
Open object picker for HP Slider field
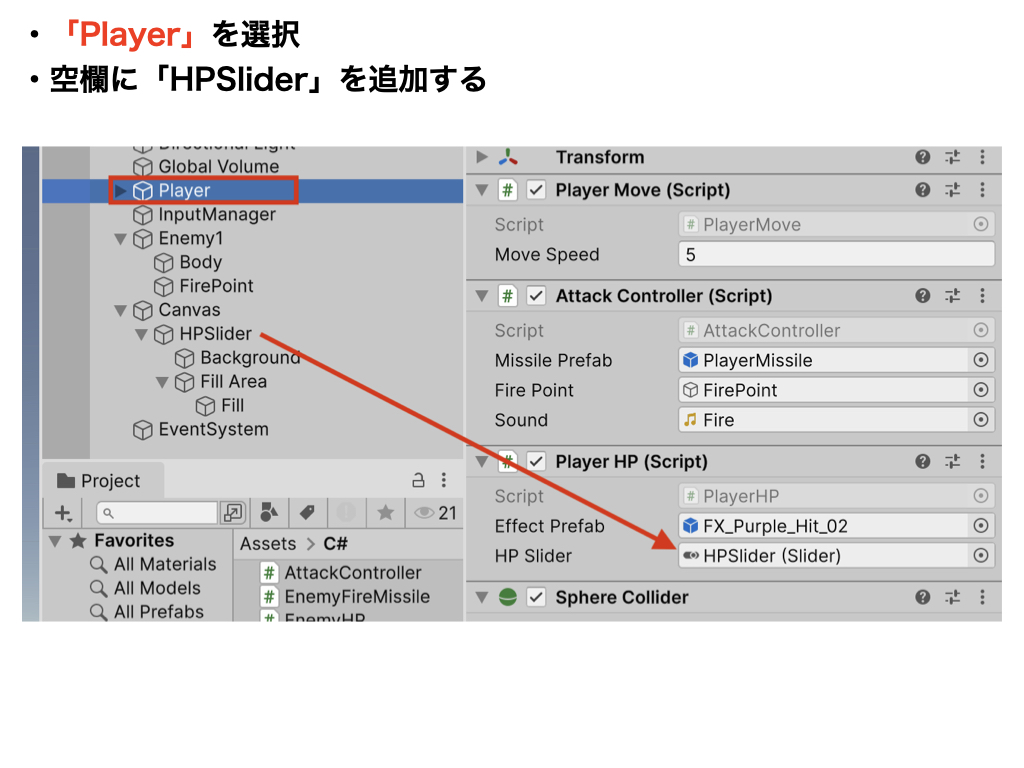click(x=981, y=556)
